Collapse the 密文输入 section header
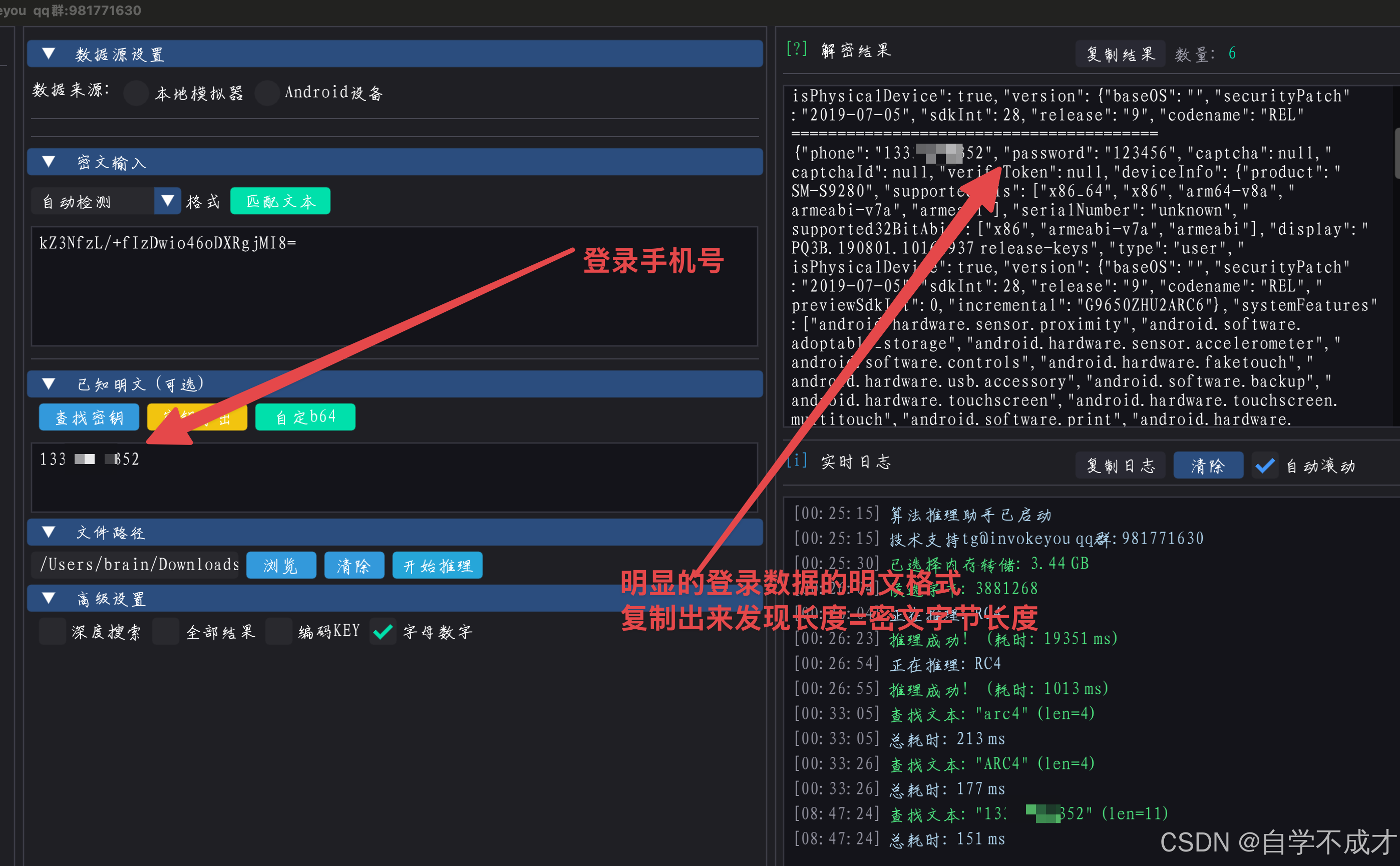This screenshot has width=1400, height=866. [49, 162]
